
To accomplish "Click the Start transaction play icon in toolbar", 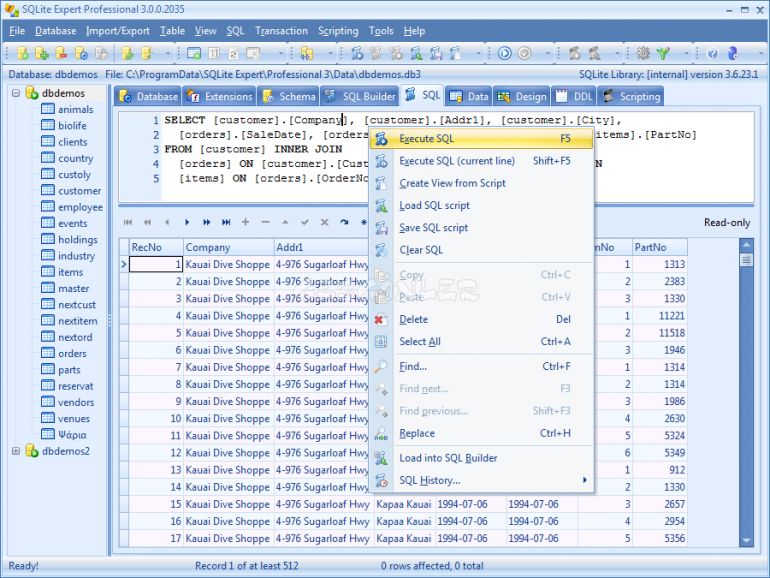I will coord(504,53).
